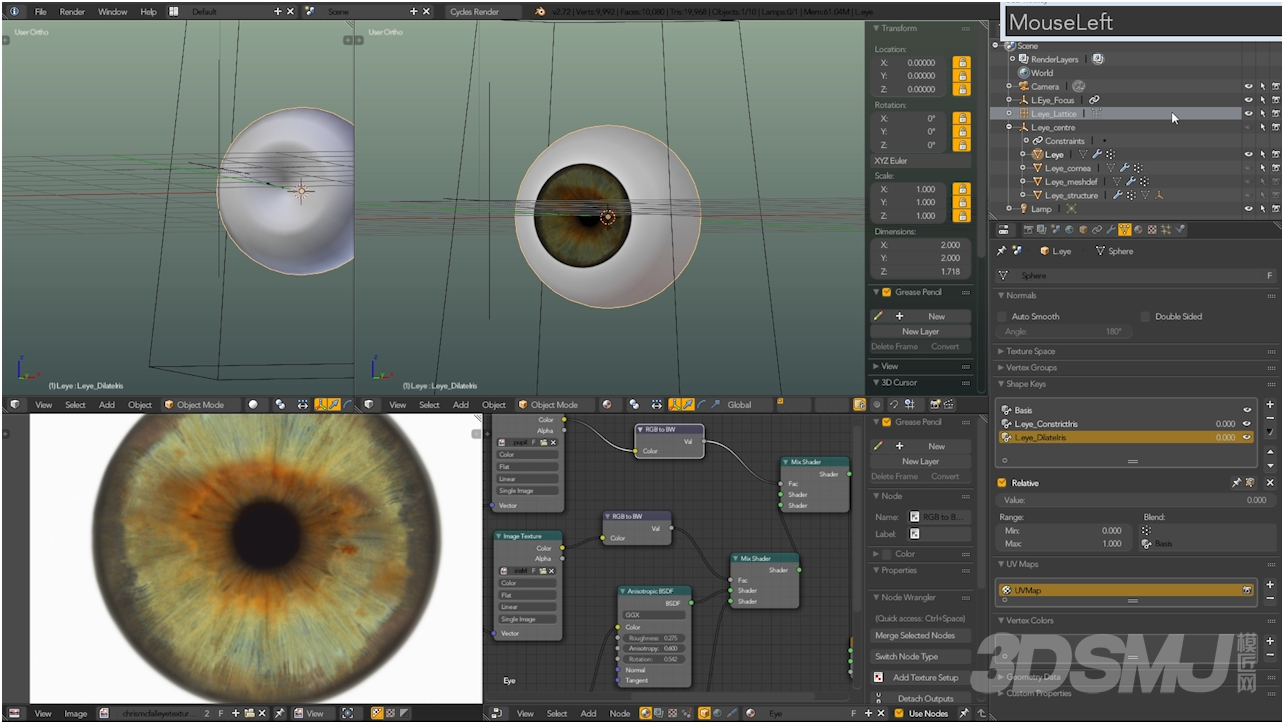Click the Detach Outputs button
This screenshot has height=724, width=1284.
coord(921,698)
